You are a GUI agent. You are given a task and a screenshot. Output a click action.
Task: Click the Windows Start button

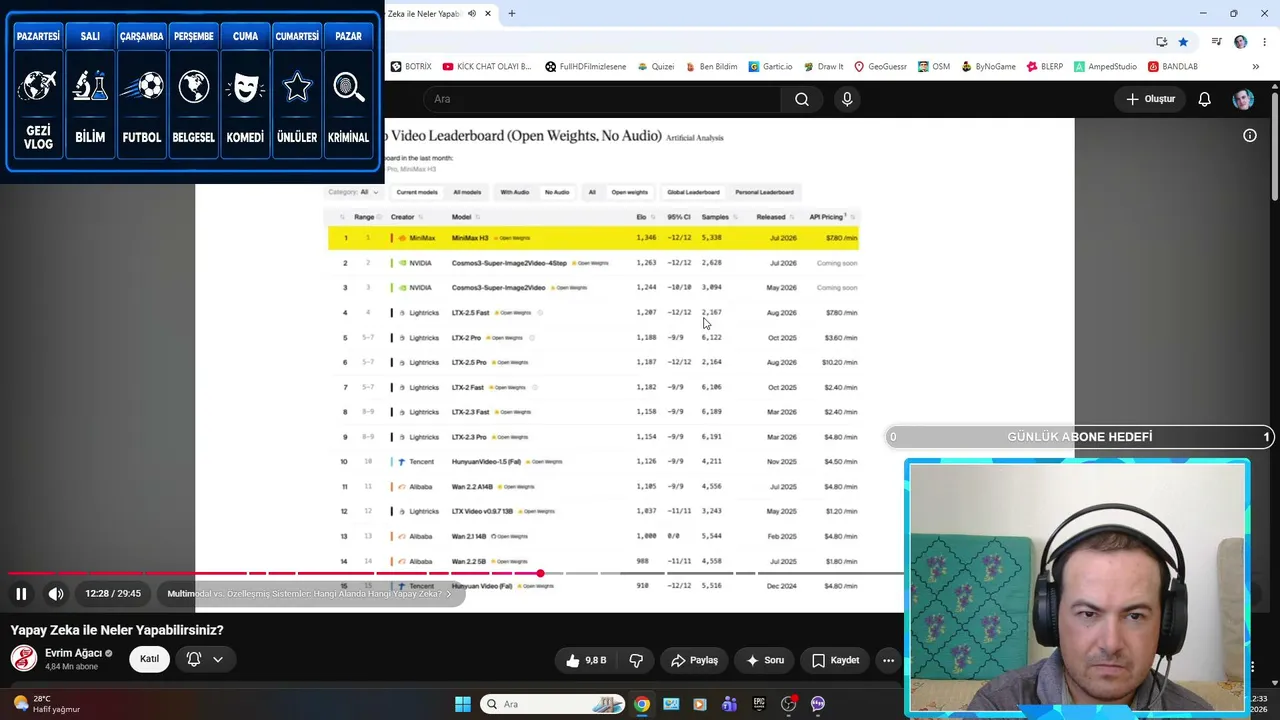click(463, 704)
